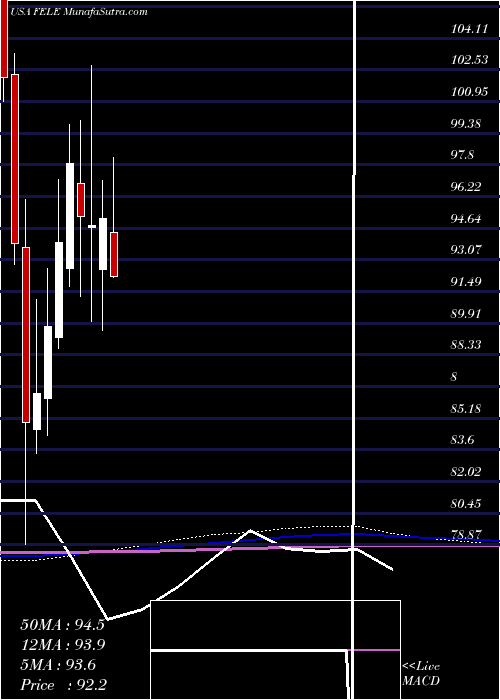Click the 93.07 price axis label
The height and width of the screenshot is (700, 500).
[466, 250]
